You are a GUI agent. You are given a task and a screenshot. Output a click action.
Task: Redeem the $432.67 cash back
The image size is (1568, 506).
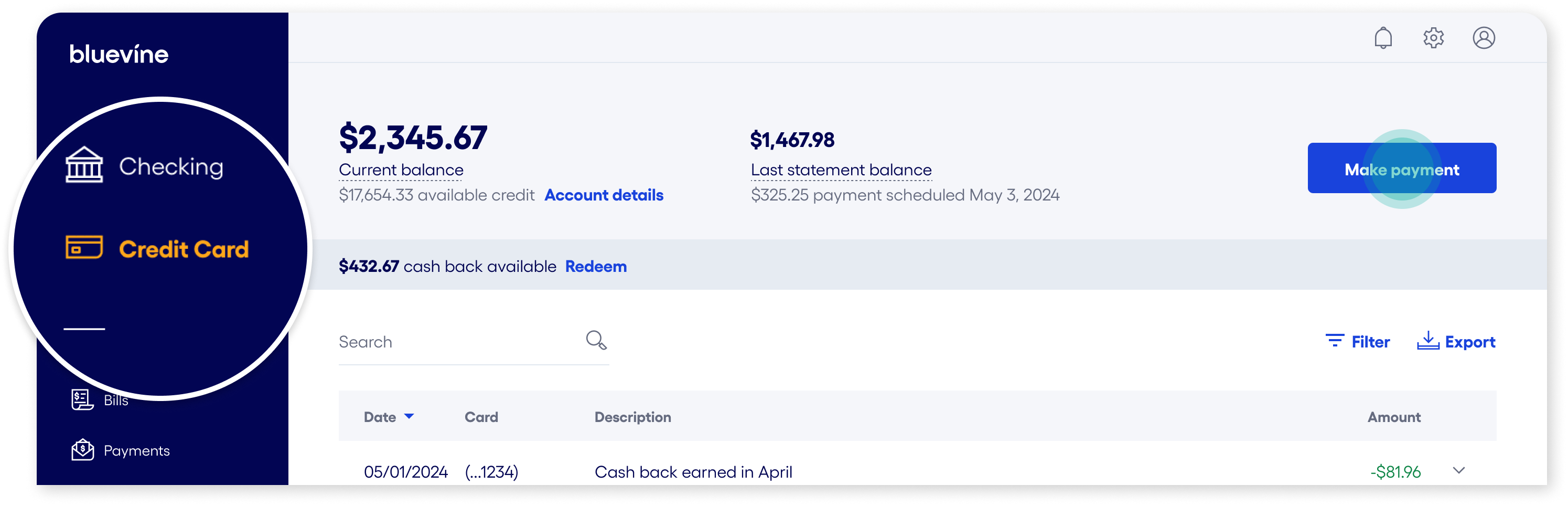click(x=596, y=266)
